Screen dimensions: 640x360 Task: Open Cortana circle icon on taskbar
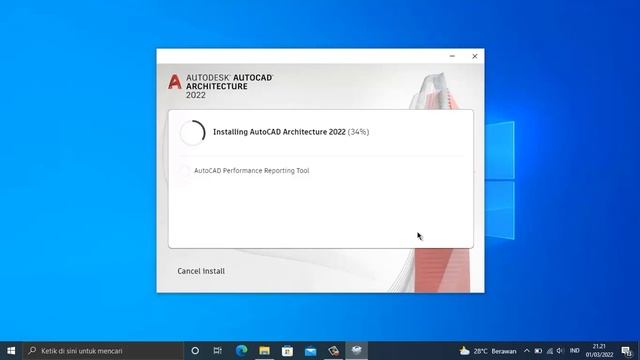coord(195,351)
